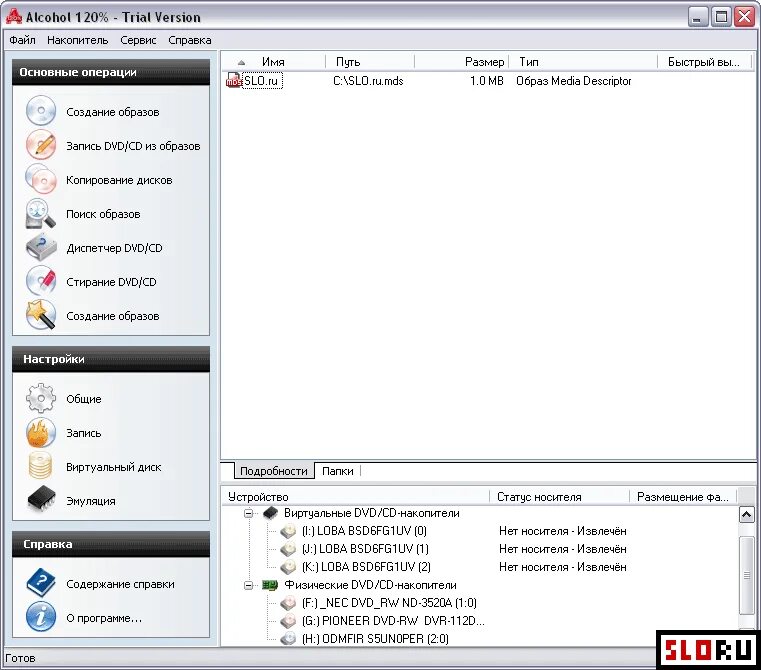Click the wizard wand Создание образов icon
761x670 pixels.
tap(41, 315)
